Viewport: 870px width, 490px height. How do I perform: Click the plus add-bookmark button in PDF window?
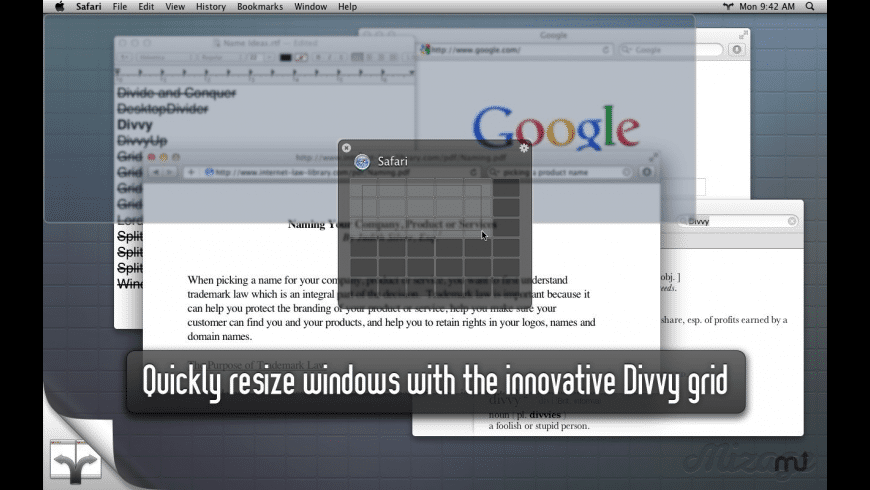(191, 173)
